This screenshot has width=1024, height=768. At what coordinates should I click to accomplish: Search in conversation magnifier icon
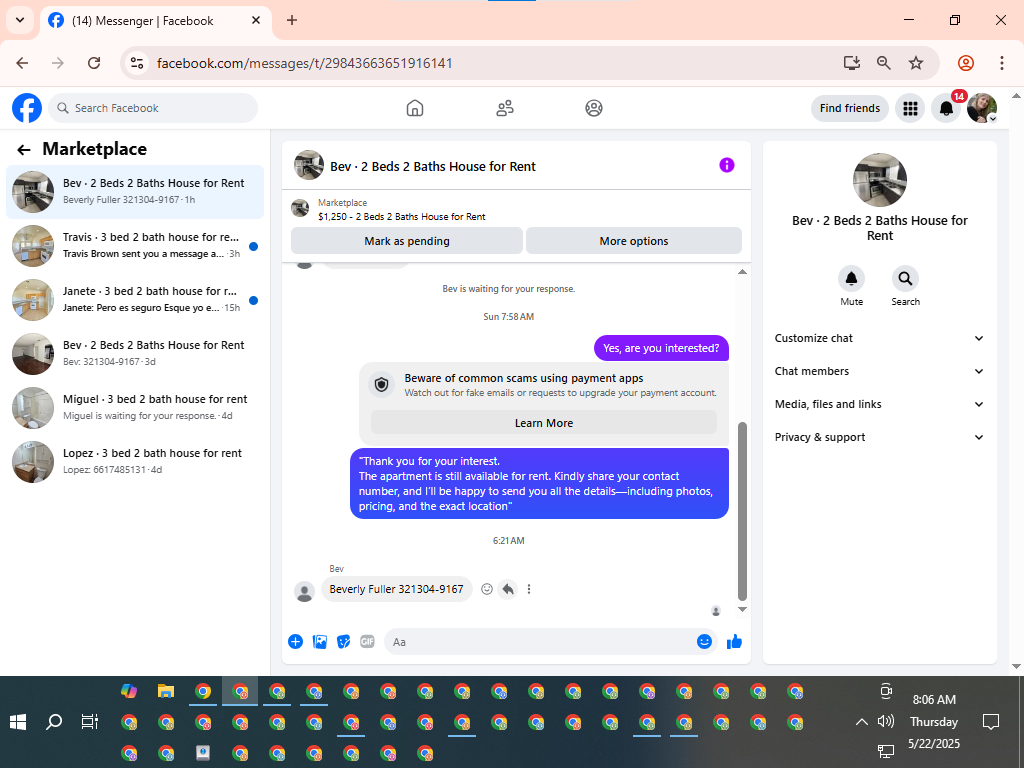(905, 279)
